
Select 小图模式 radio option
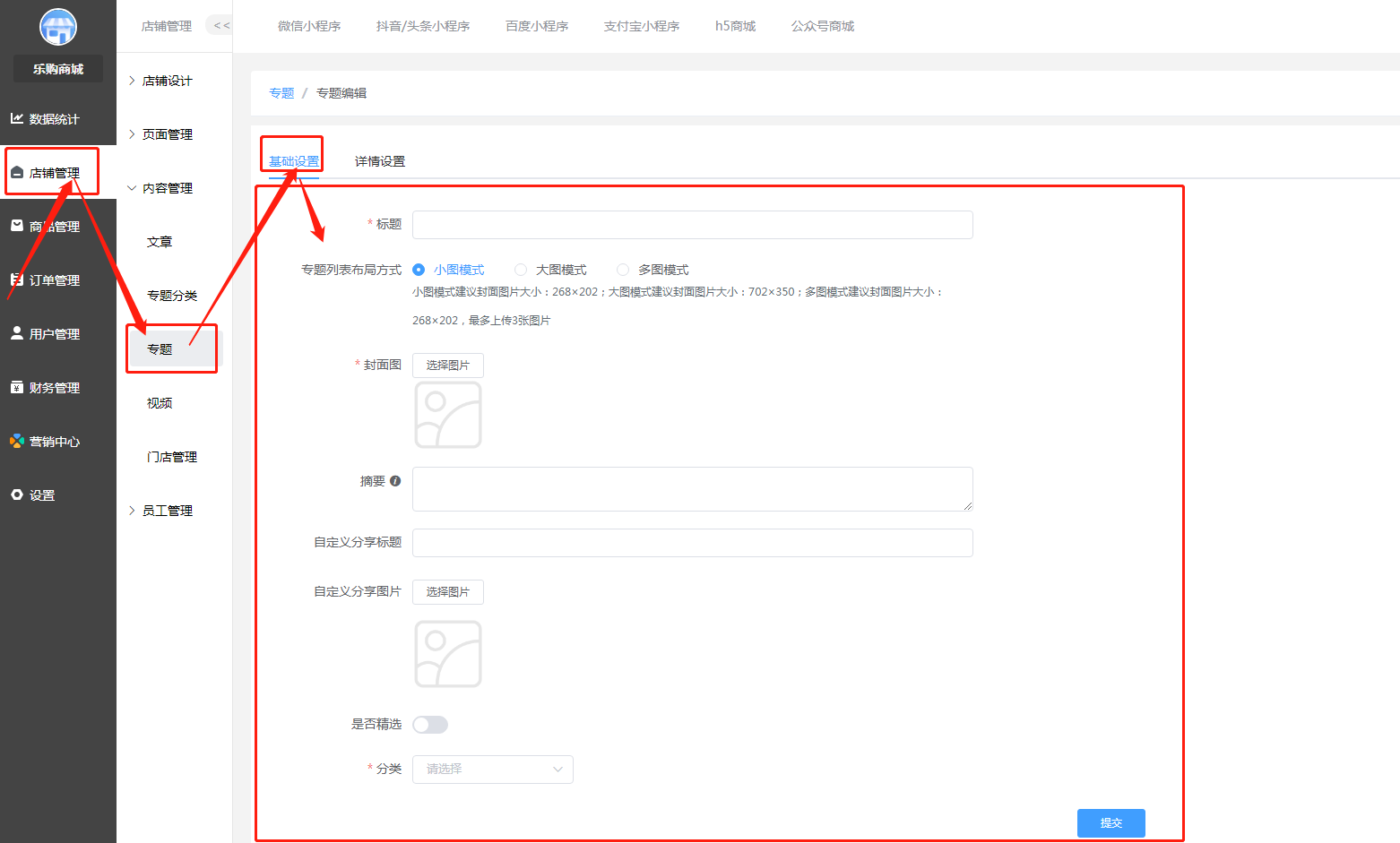pos(419,270)
